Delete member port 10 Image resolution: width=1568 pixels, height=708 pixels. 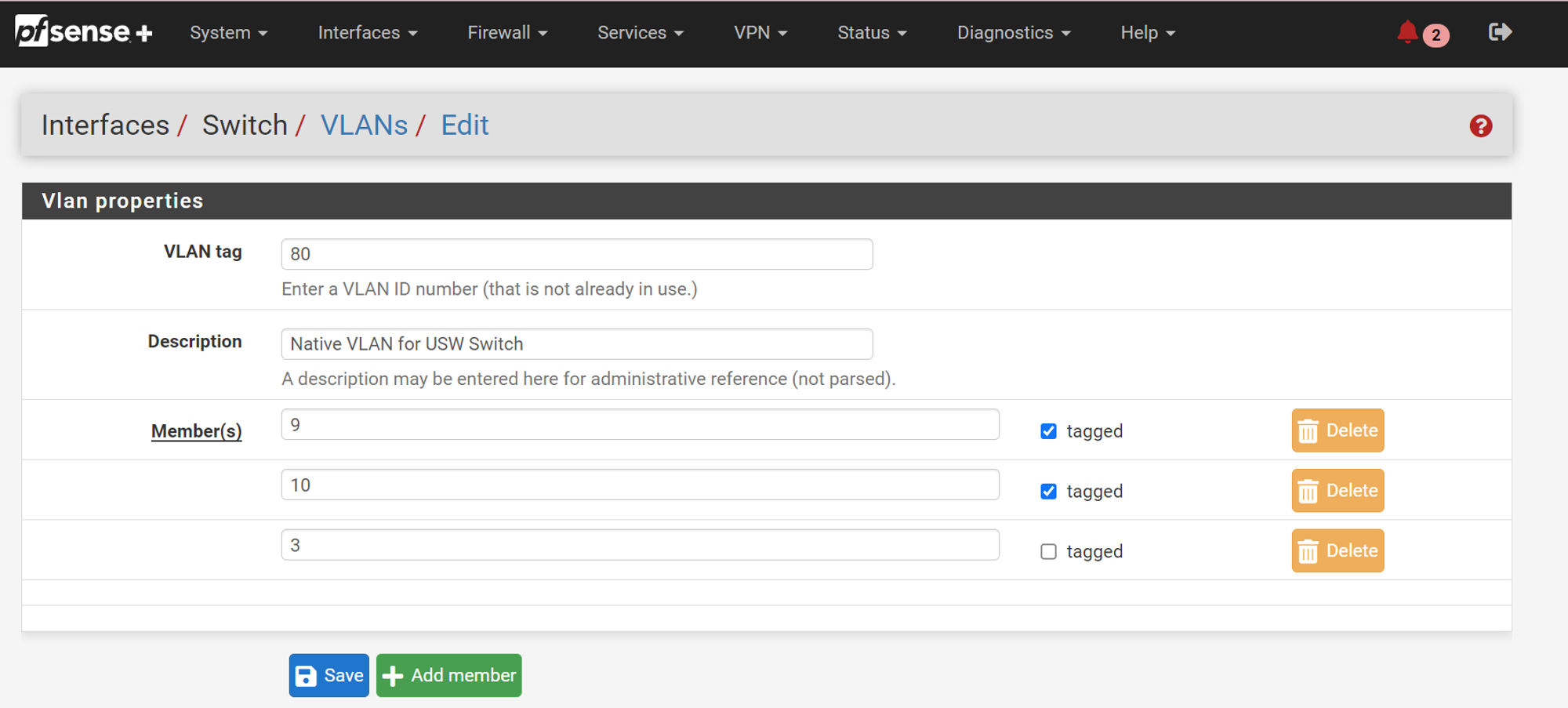click(1338, 491)
